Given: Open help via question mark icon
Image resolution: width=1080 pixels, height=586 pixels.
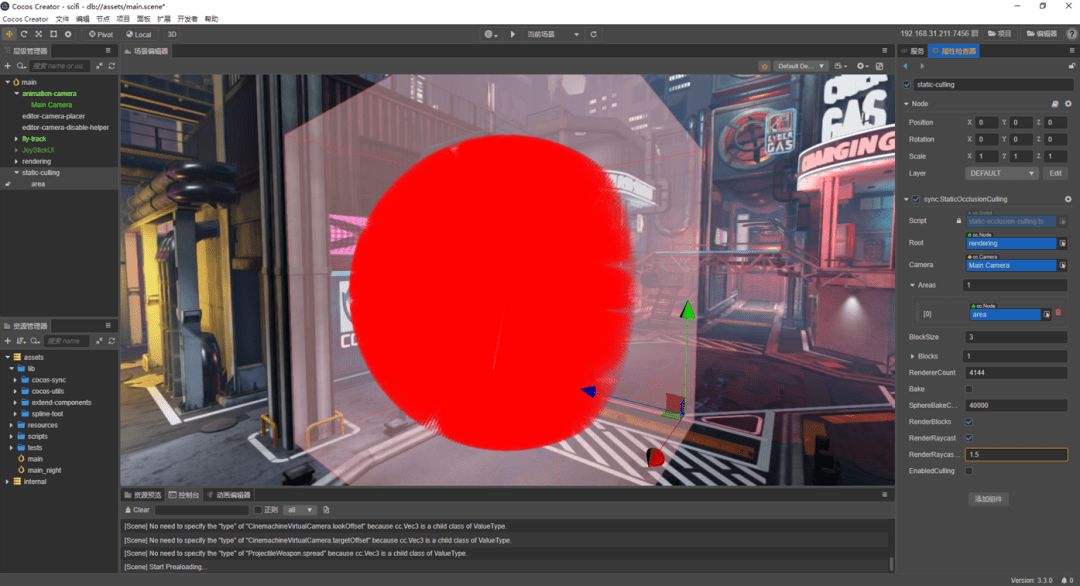Looking at the screenshot, I should coord(1072,34).
